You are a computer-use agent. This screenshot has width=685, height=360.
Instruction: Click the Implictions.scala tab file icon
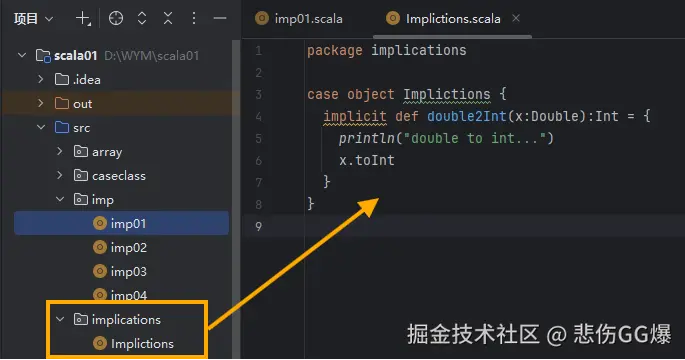(x=393, y=18)
